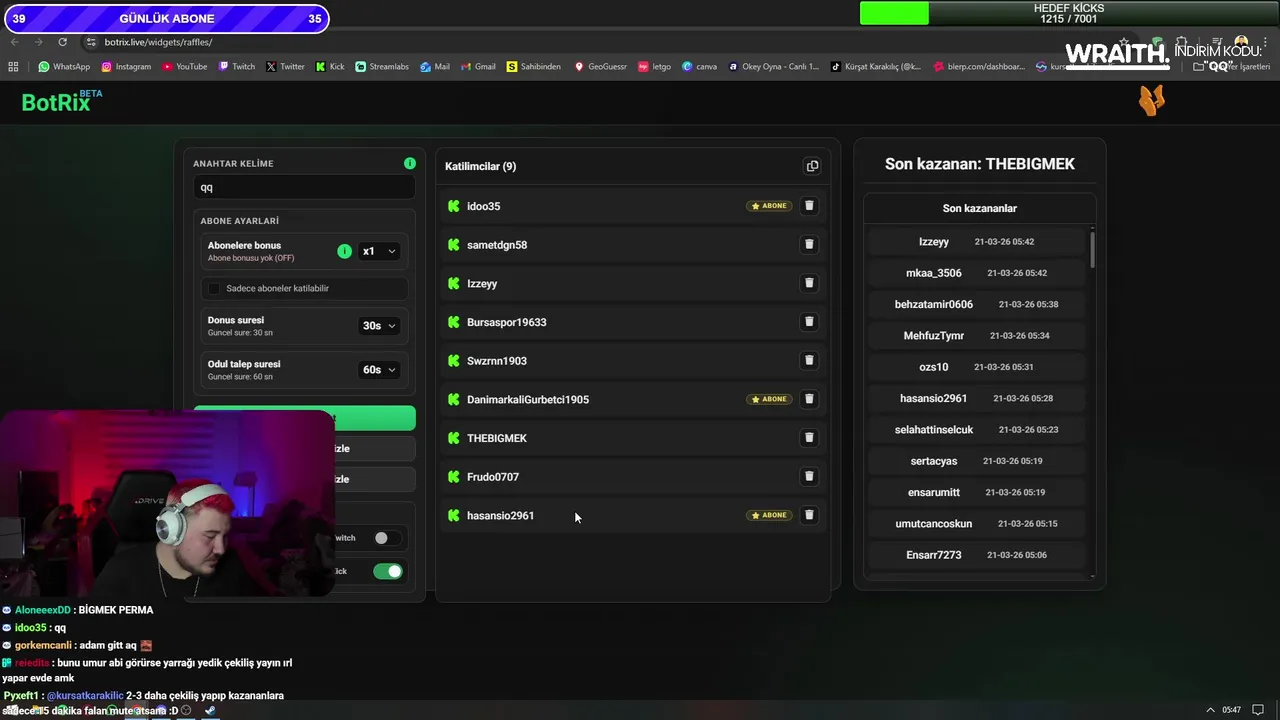The height and width of the screenshot is (720, 1280).
Task: Open the Kick bookmark
Action: click(x=330, y=67)
